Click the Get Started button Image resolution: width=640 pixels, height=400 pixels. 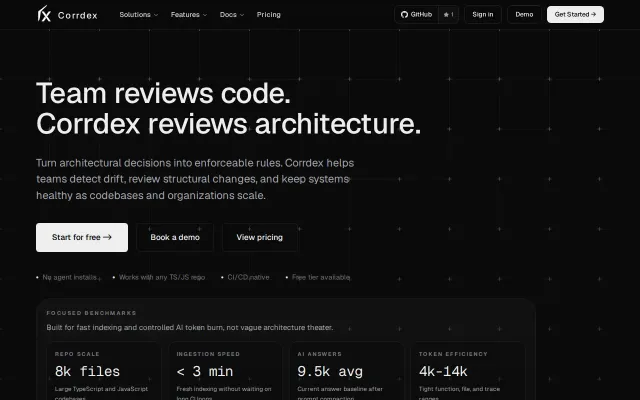pos(575,15)
